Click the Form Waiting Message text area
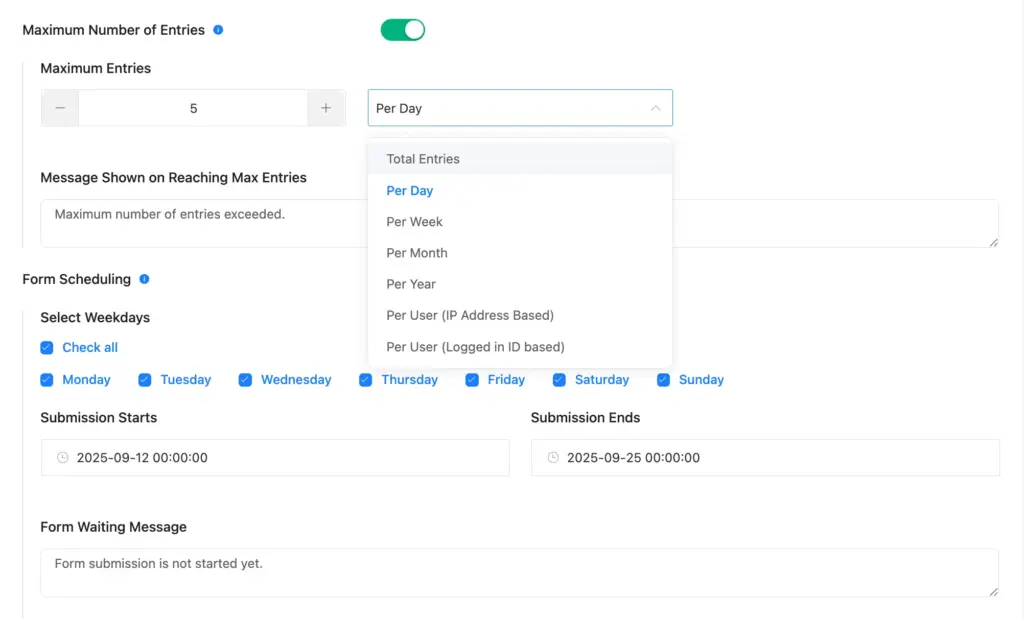1024x619 pixels. pos(519,572)
